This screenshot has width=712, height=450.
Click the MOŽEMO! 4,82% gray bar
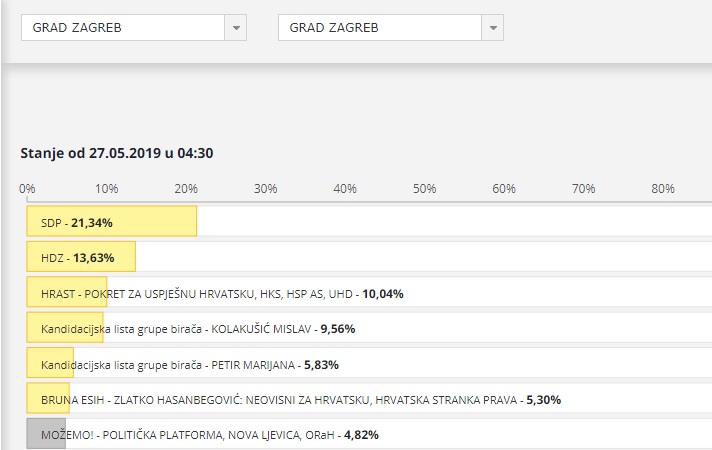[46, 434]
